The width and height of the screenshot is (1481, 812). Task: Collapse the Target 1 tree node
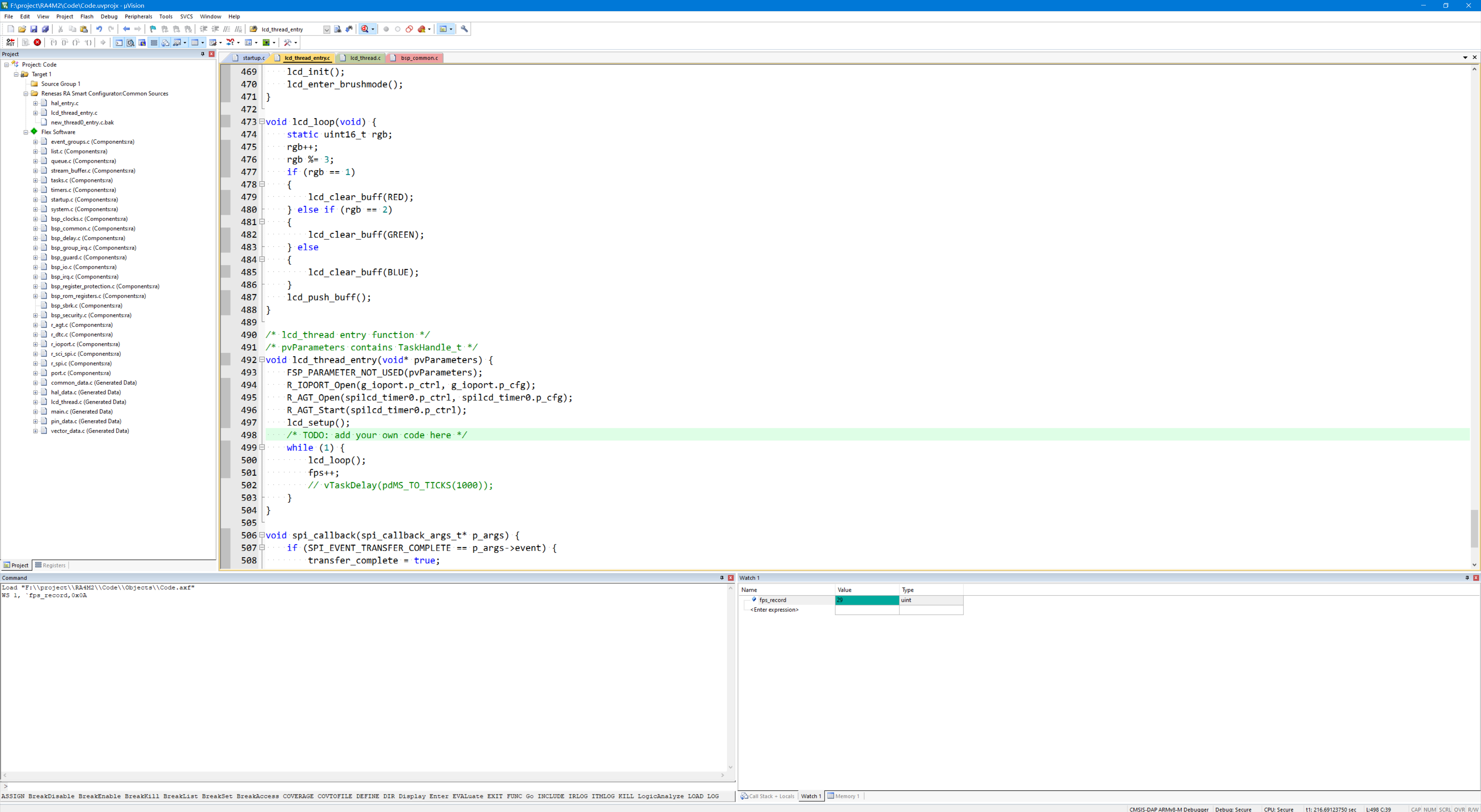coord(16,74)
